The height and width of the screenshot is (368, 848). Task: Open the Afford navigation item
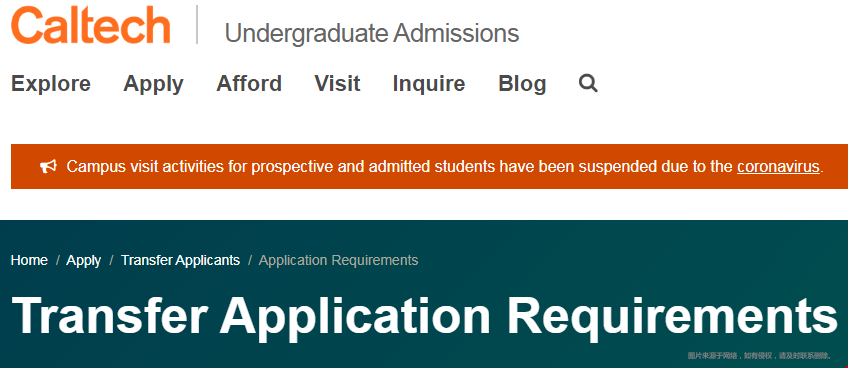tap(249, 84)
